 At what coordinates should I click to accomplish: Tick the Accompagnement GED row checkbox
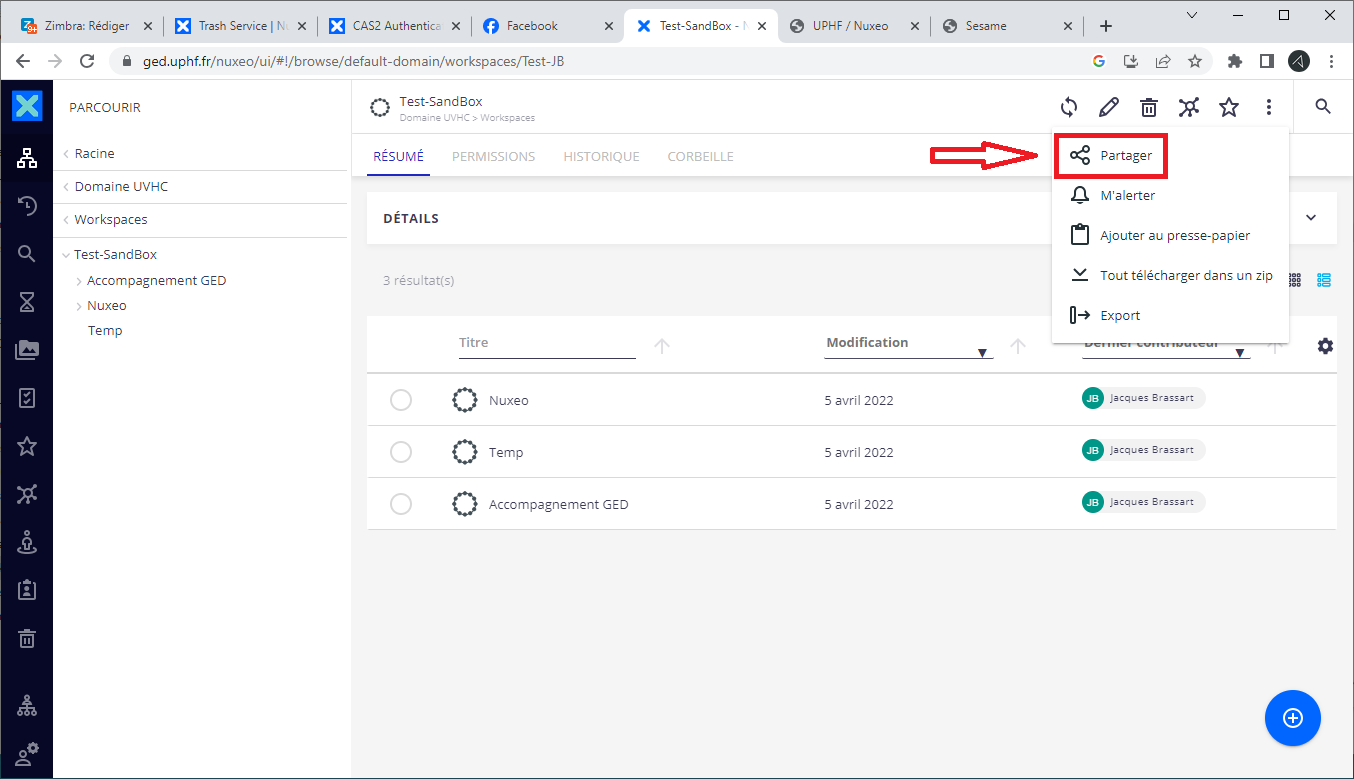401,504
